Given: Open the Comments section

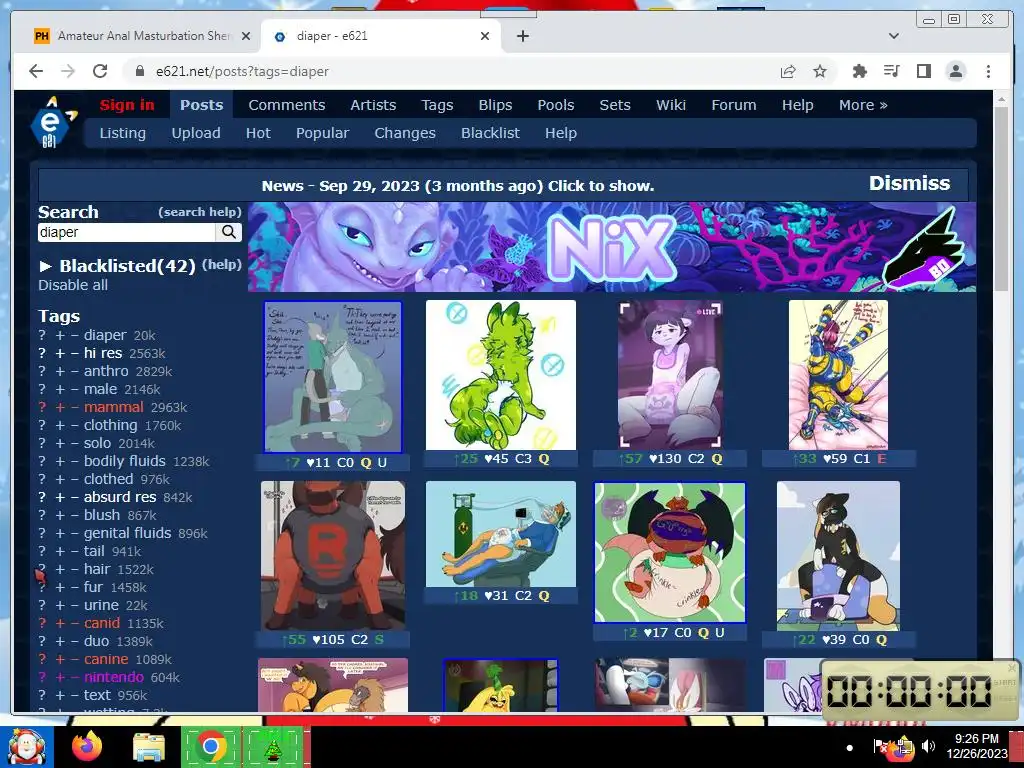Looking at the screenshot, I should point(287,105).
